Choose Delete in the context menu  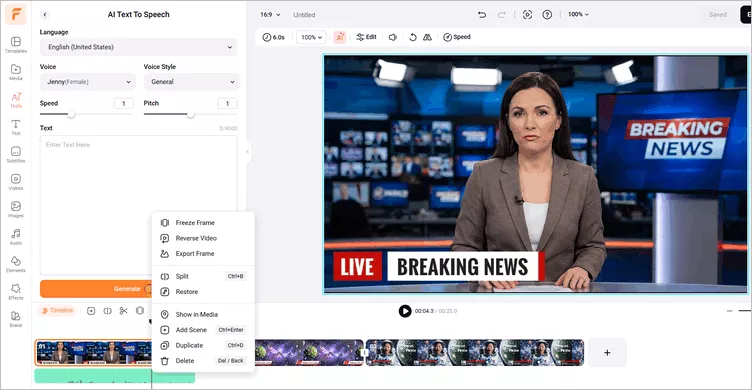point(203,360)
